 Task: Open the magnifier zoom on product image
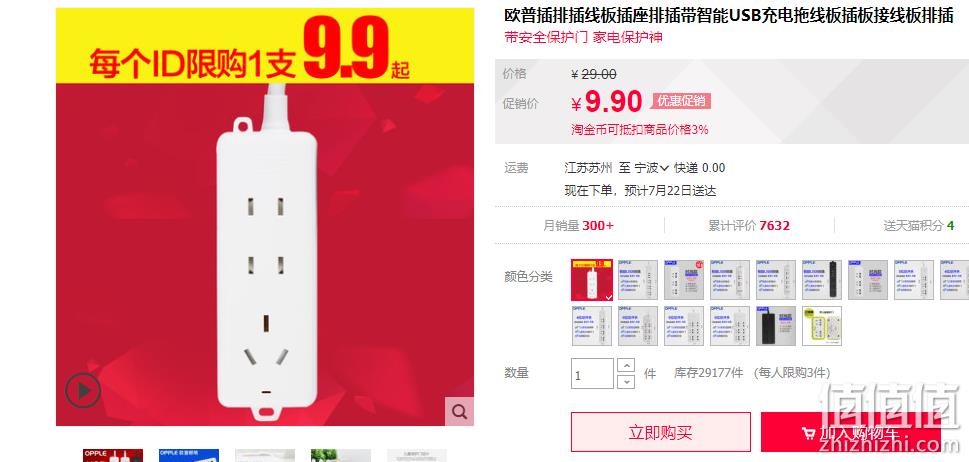click(459, 411)
